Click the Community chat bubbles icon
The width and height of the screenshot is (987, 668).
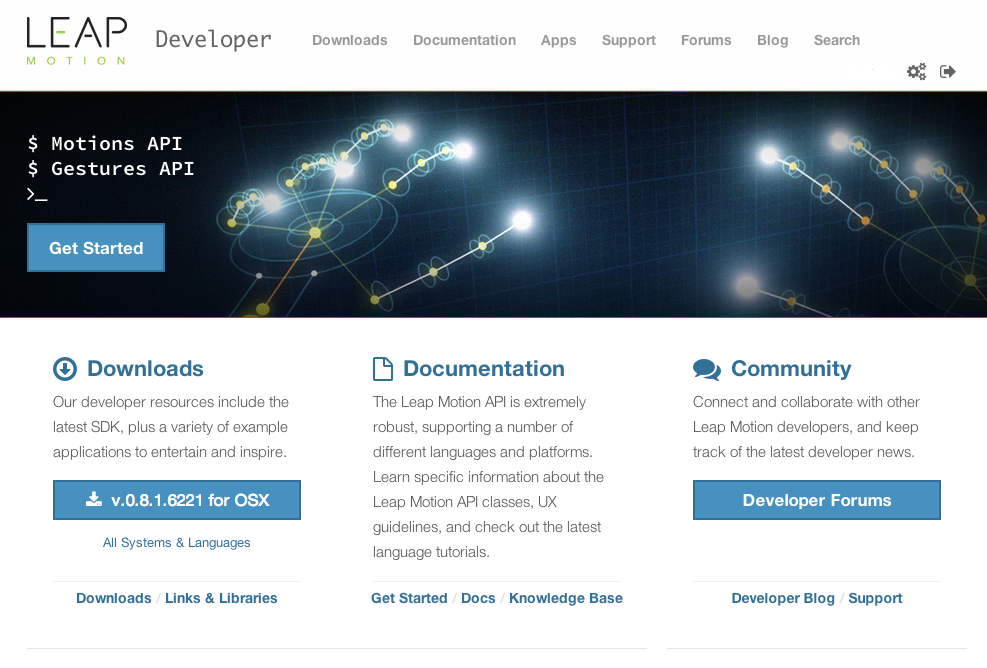coord(707,370)
